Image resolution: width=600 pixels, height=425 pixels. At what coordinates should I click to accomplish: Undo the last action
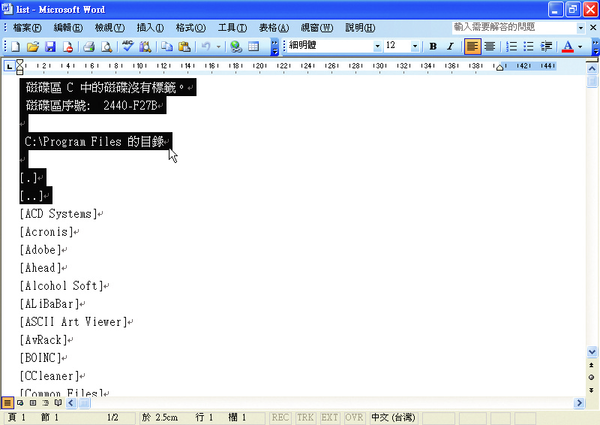[x=206, y=47]
